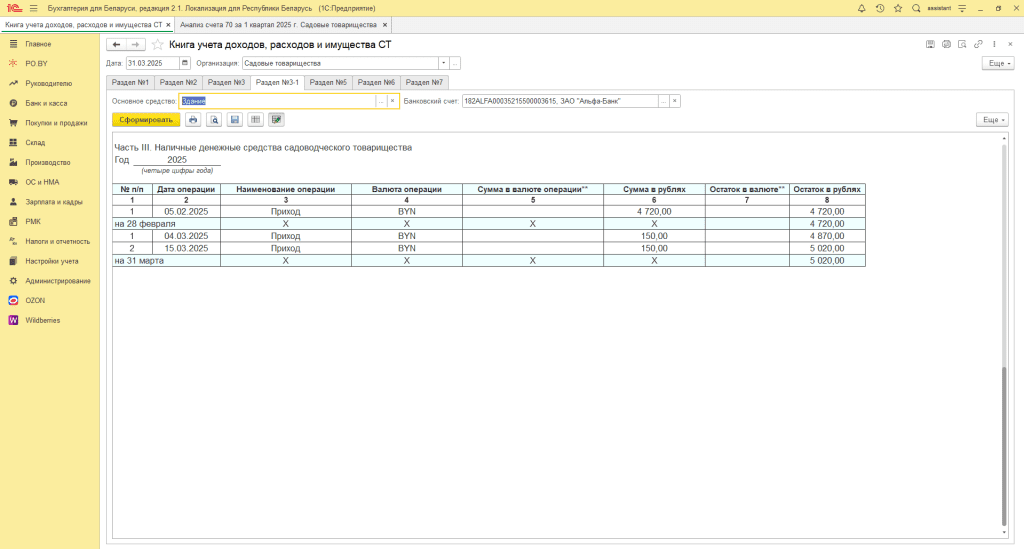Add this form to favorites star

tap(157, 44)
